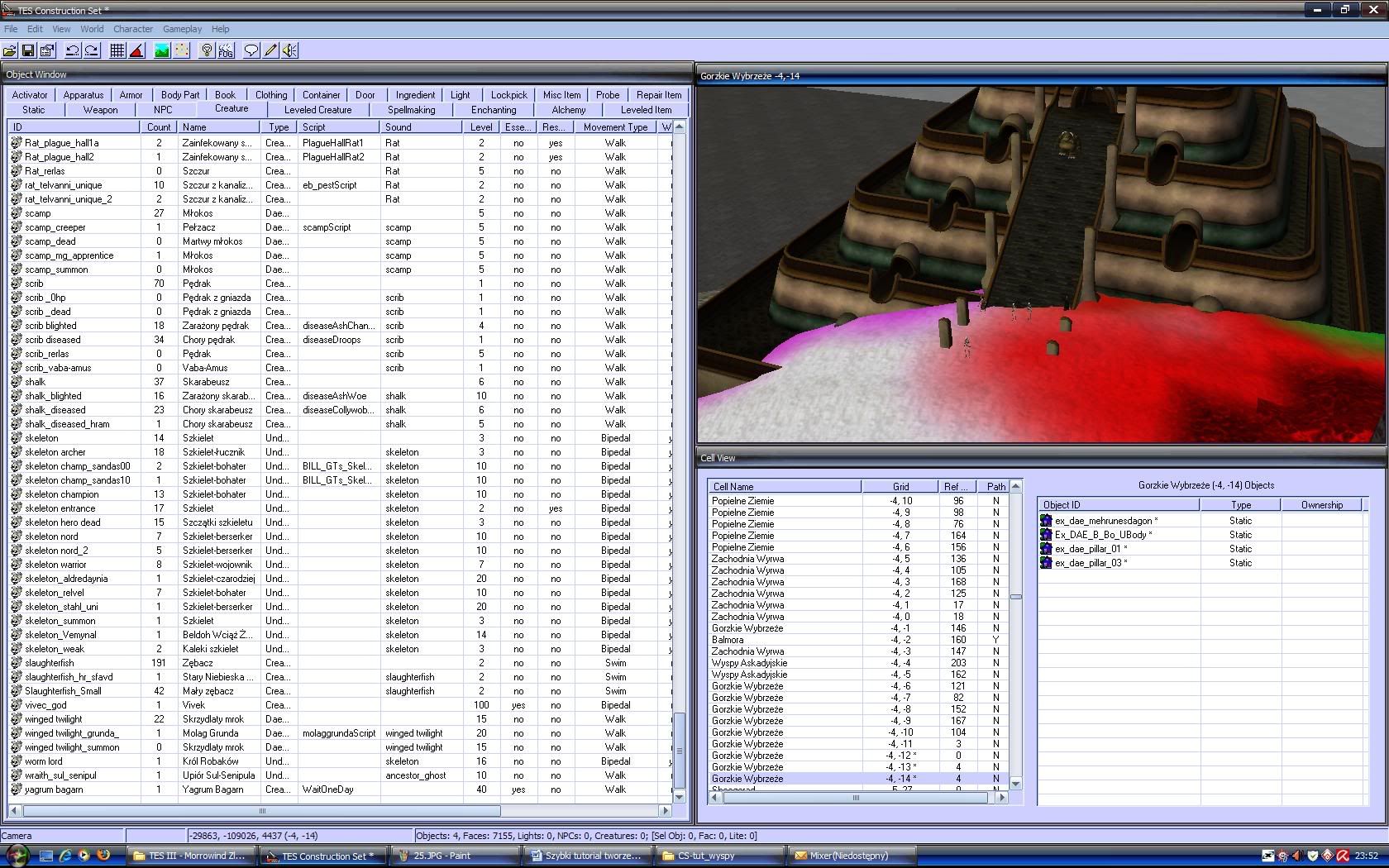This screenshot has height=868, width=1389.
Task: Select the skeleton archer row
Action: tap(339, 452)
